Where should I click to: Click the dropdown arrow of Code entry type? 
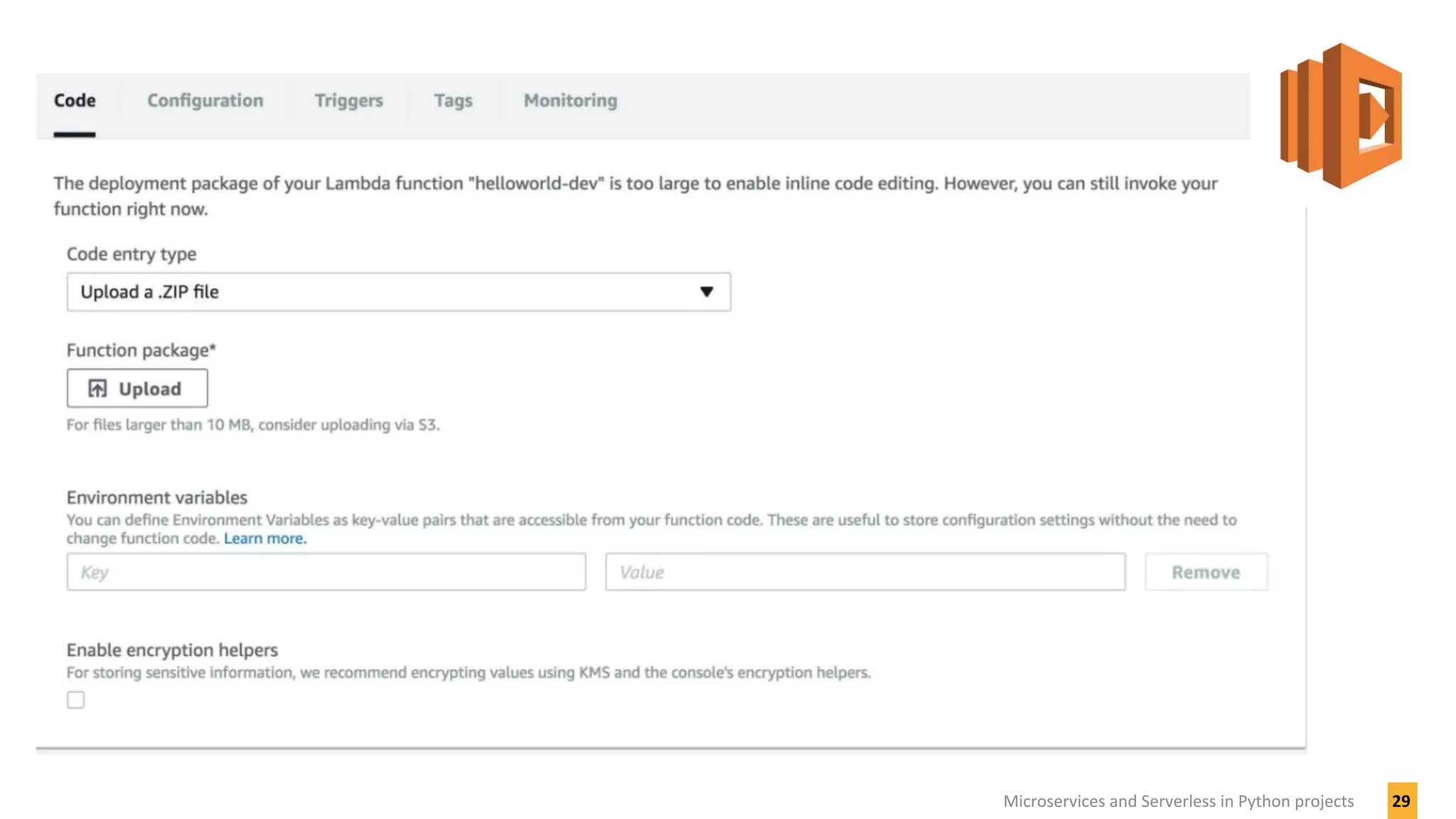(706, 292)
